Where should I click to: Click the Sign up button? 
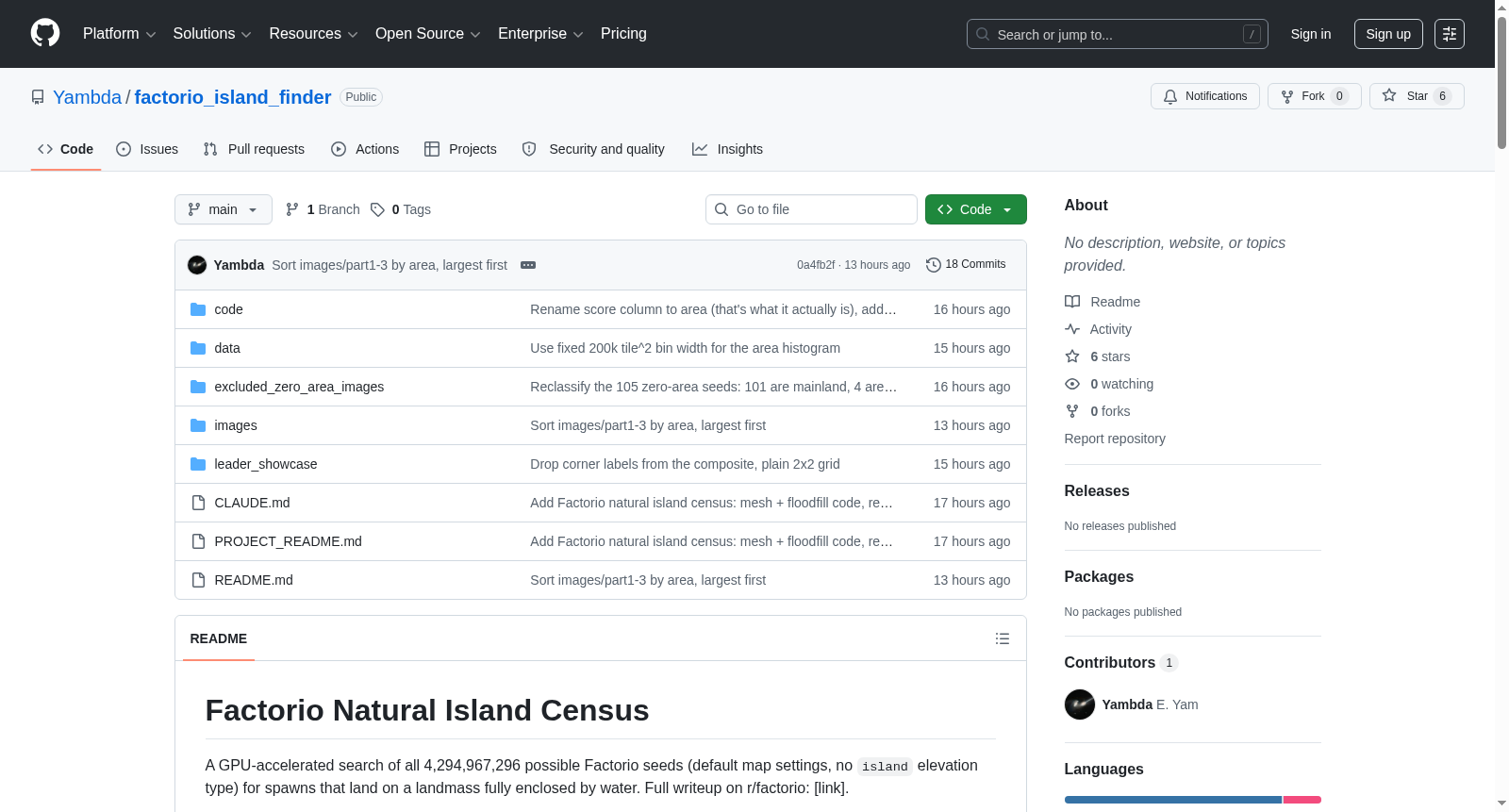coord(1388,34)
